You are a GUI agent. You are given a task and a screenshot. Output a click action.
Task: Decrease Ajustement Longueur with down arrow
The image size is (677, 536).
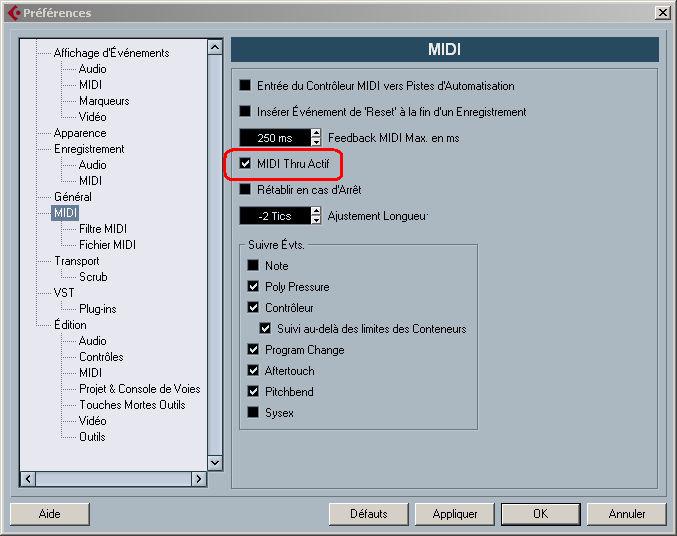(316, 220)
